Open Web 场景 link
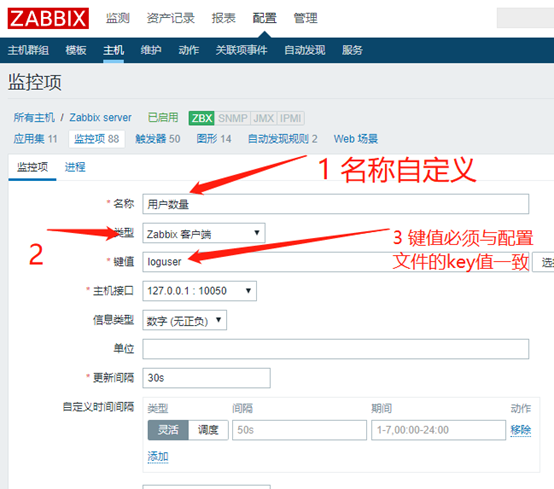The width and height of the screenshot is (554, 489). [x=356, y=139]
